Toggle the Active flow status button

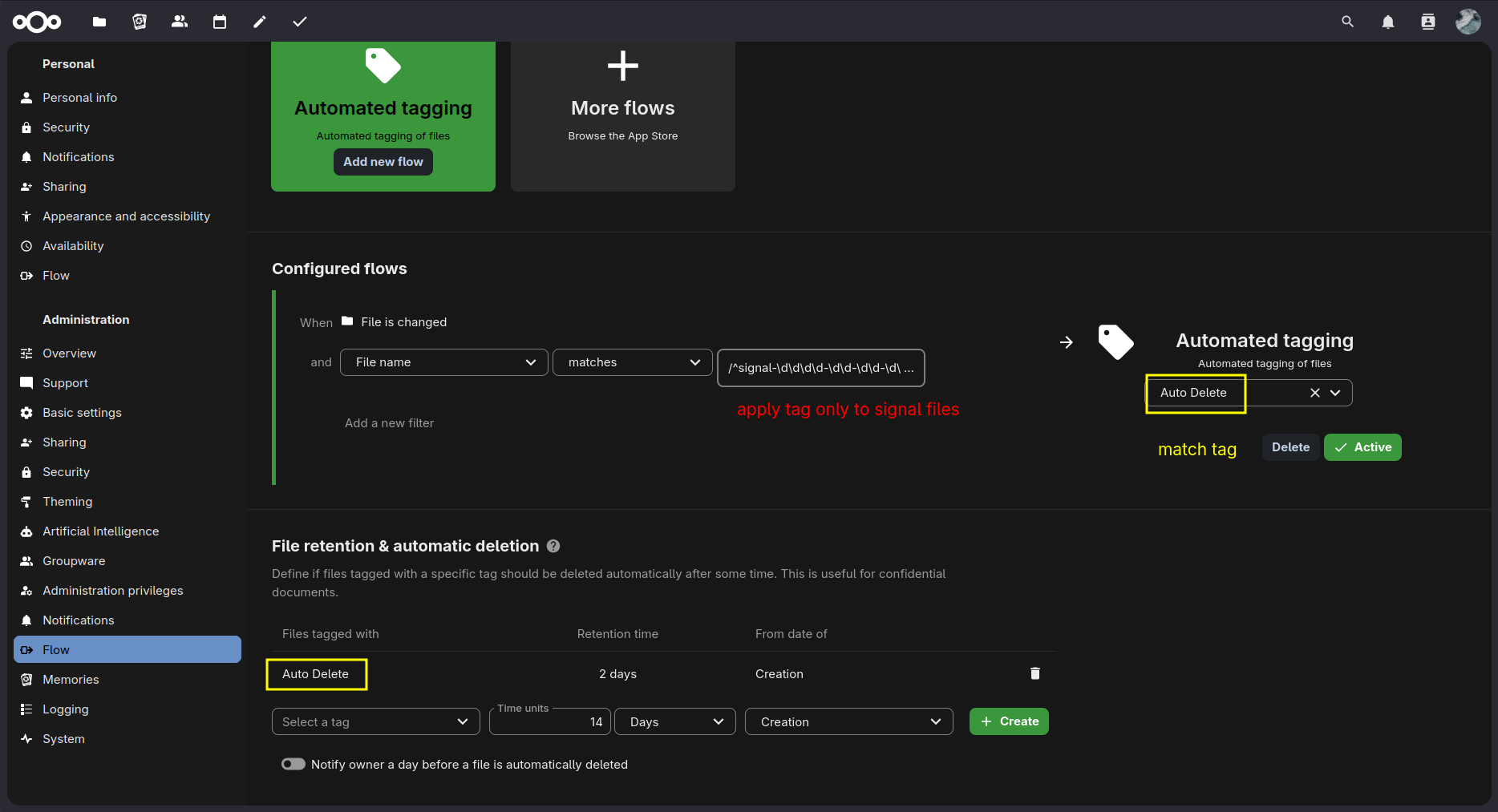[1362, 447]
